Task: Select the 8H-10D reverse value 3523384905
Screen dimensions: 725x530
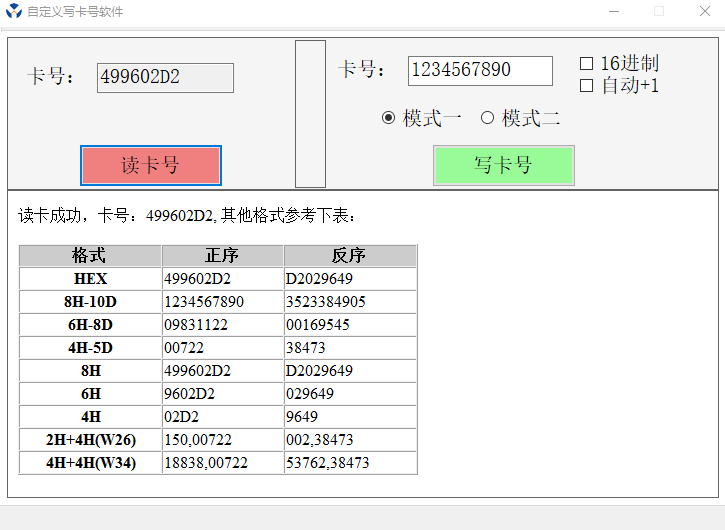Action: pos(350,302)
